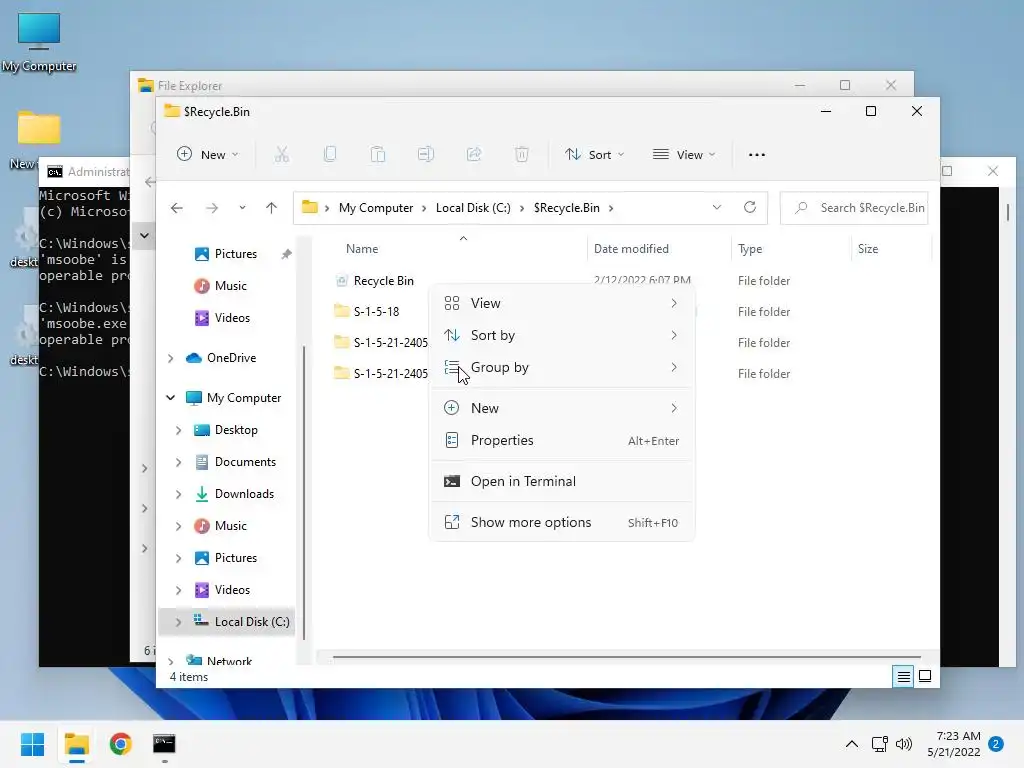Click My Computer in the address breadcrumb
This screenshot has height=768, width=1024.
click(376, 208)
